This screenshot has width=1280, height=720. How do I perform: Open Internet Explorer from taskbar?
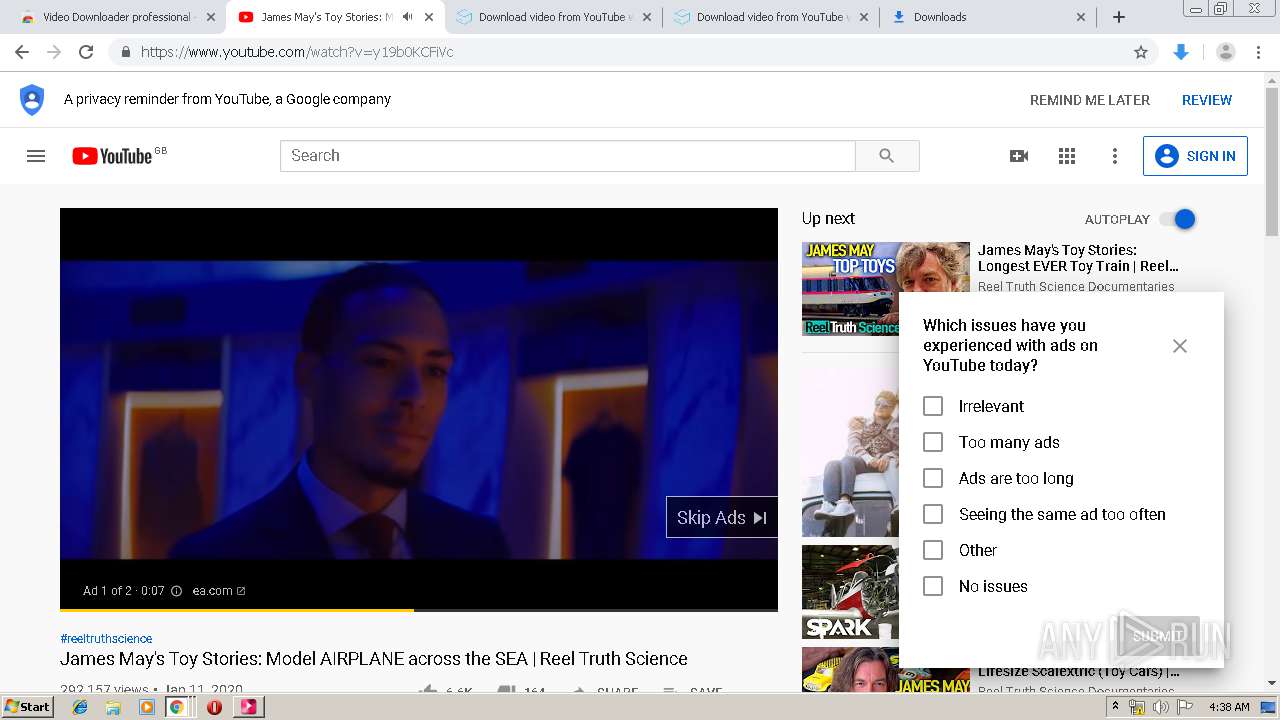(80, 707)
